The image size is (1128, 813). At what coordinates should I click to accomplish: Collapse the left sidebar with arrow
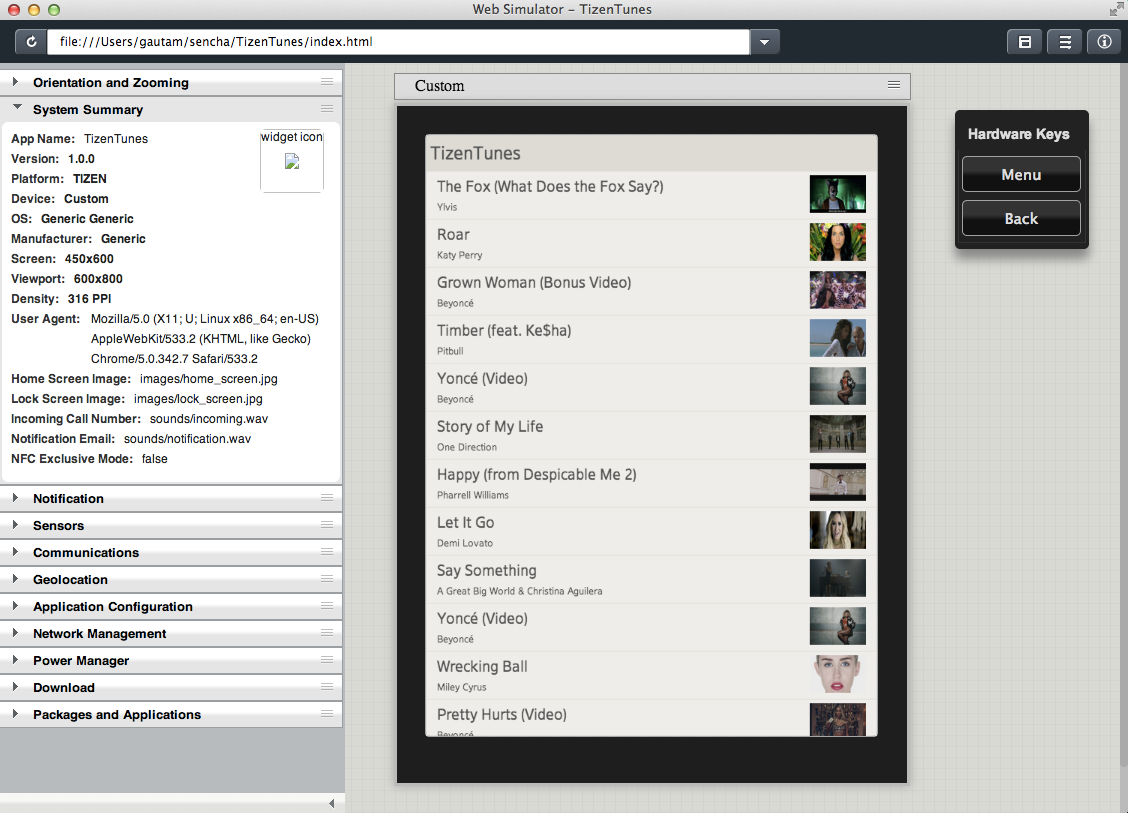(332, 803)
